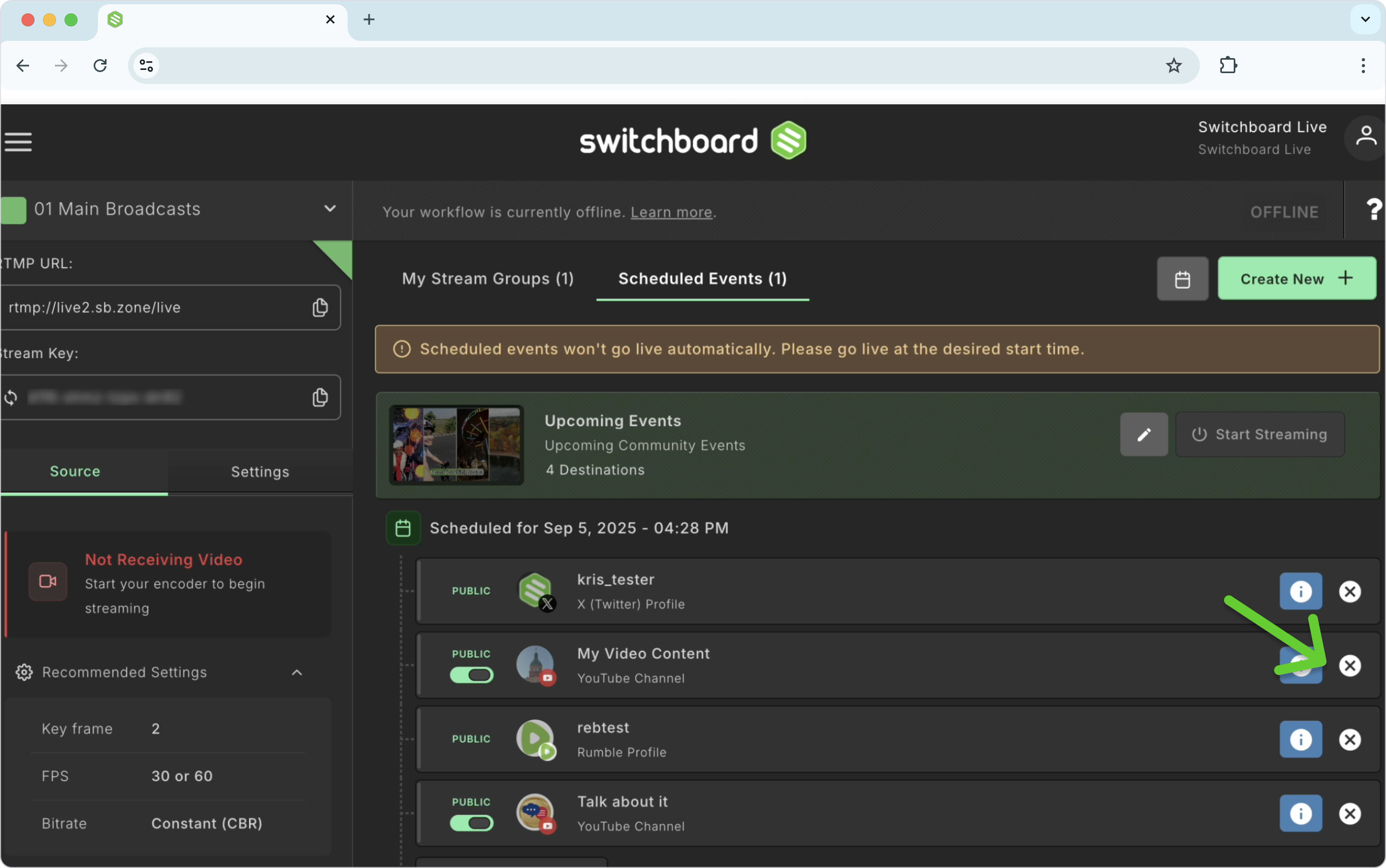View site information icon in address bar
Screen dimensions: 1386x868
[146, 66]
